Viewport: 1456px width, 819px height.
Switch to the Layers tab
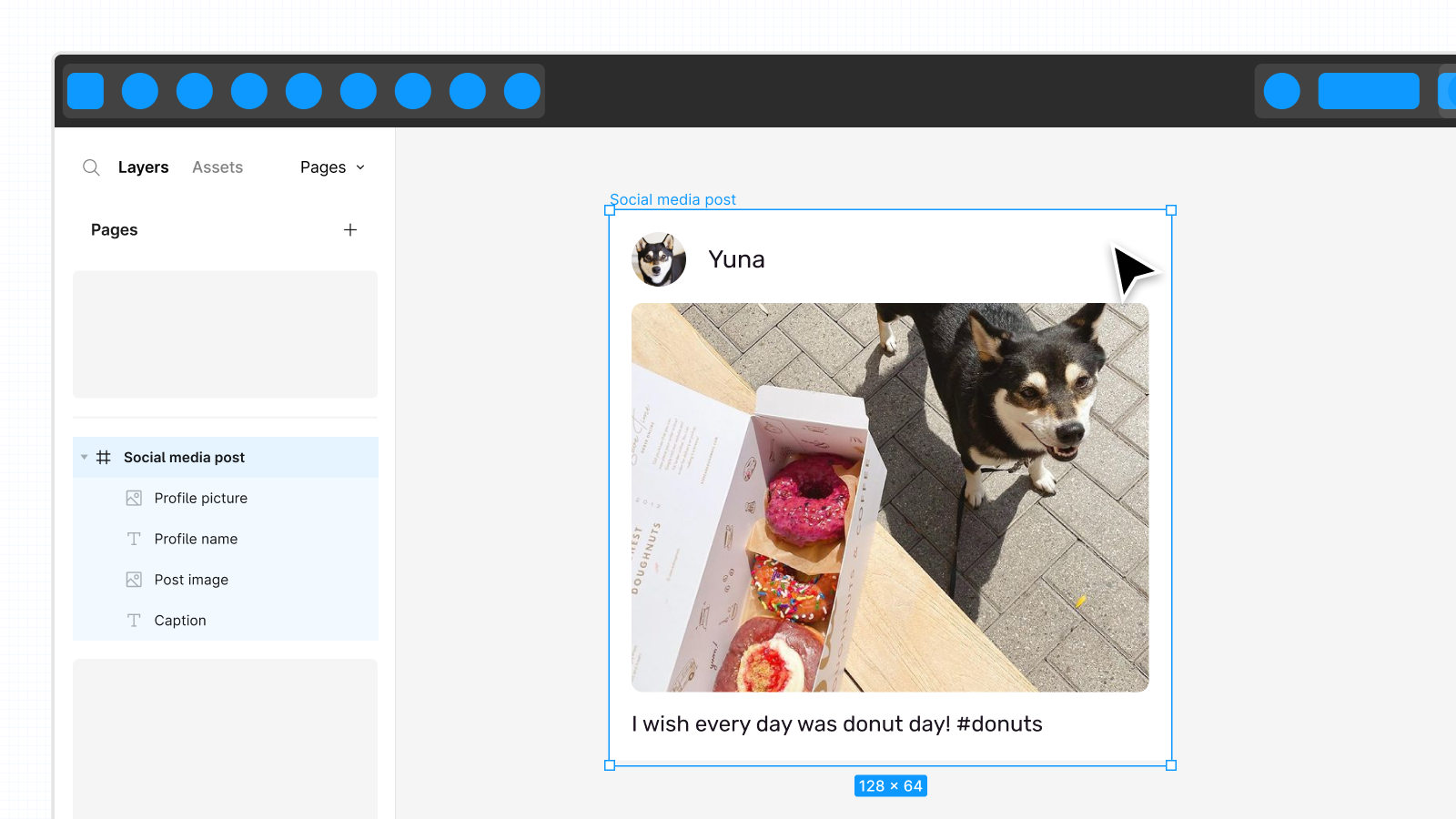pos(143,167)
